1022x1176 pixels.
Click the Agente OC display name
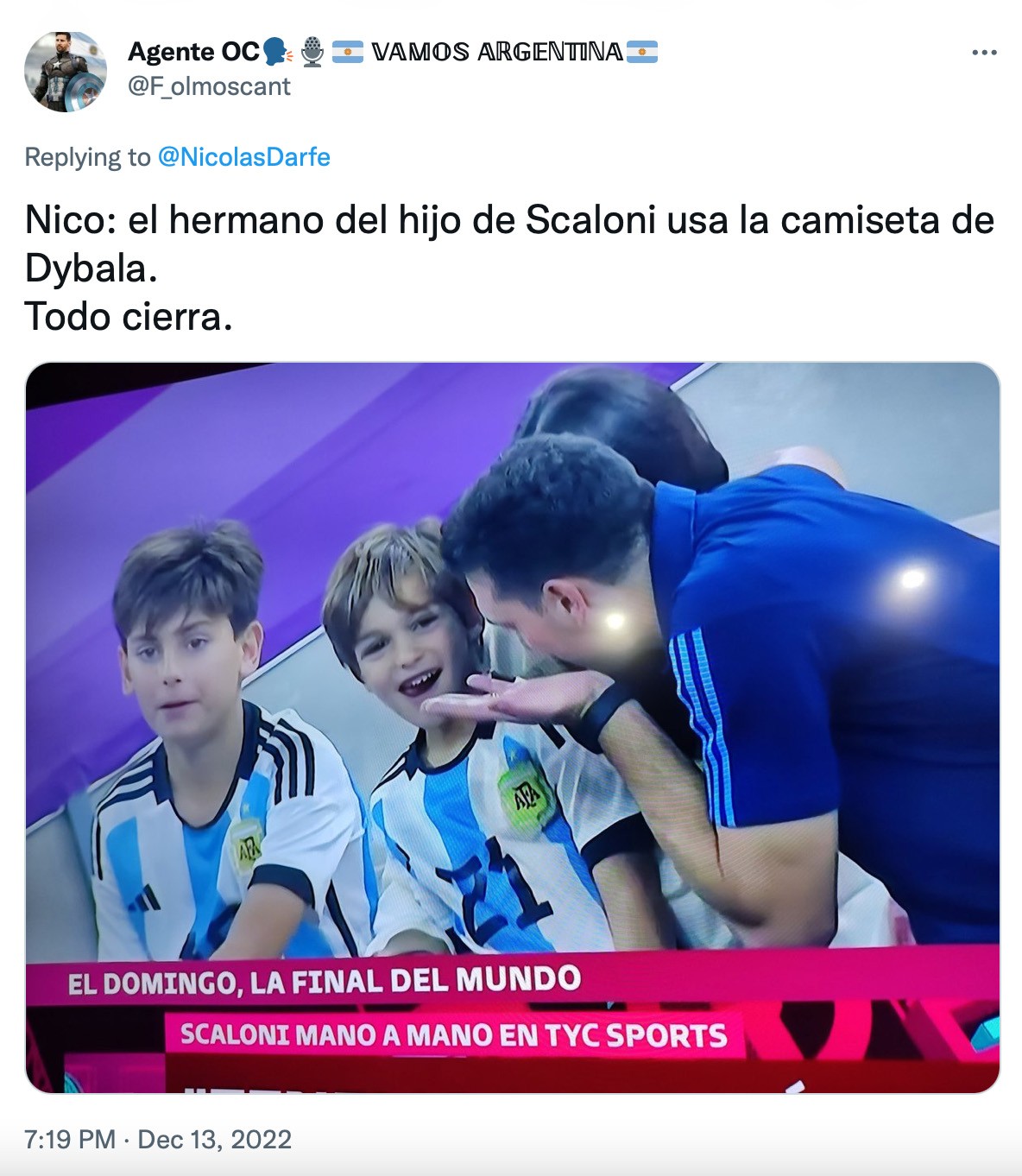pos(193,52)
